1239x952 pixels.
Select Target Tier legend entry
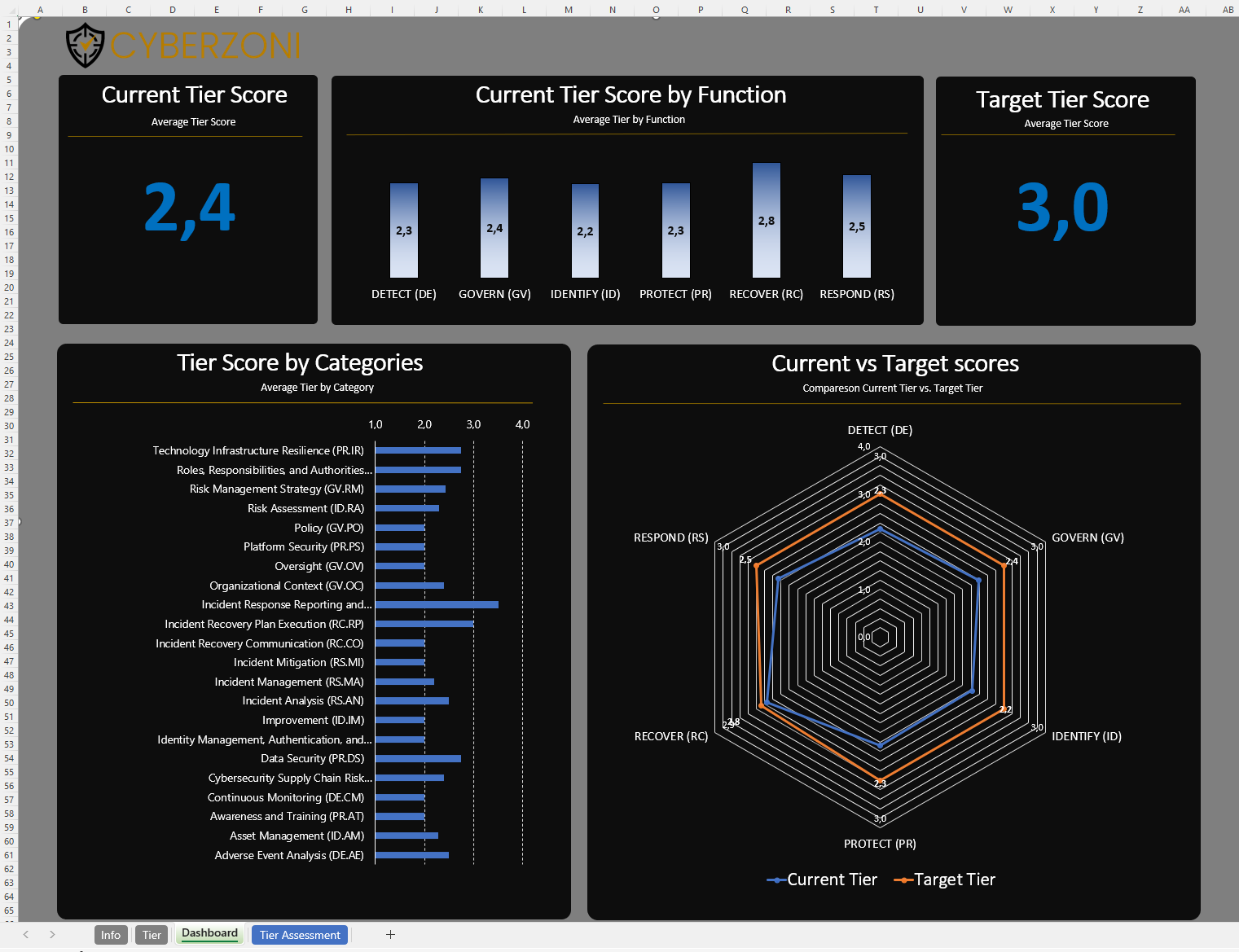click(945, 880)
